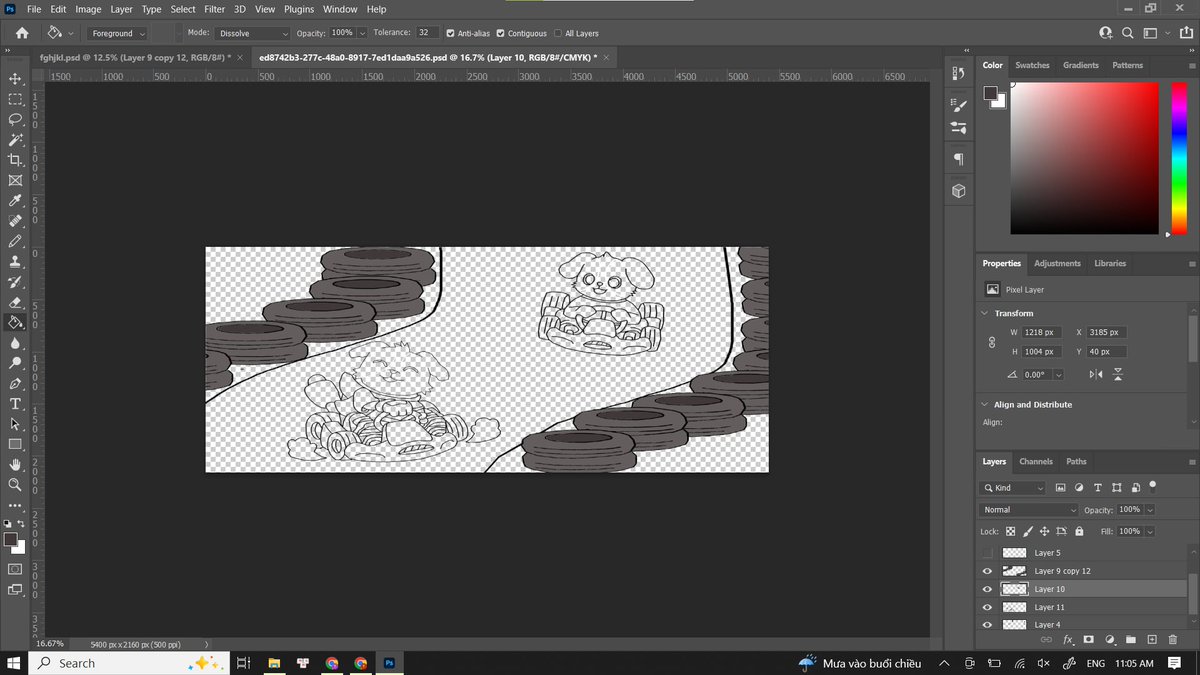The width and height of the screenshot is (1200, 675).
Task: Select the Zoom tool
Action: pyautogui.click(x=15, y=485)
